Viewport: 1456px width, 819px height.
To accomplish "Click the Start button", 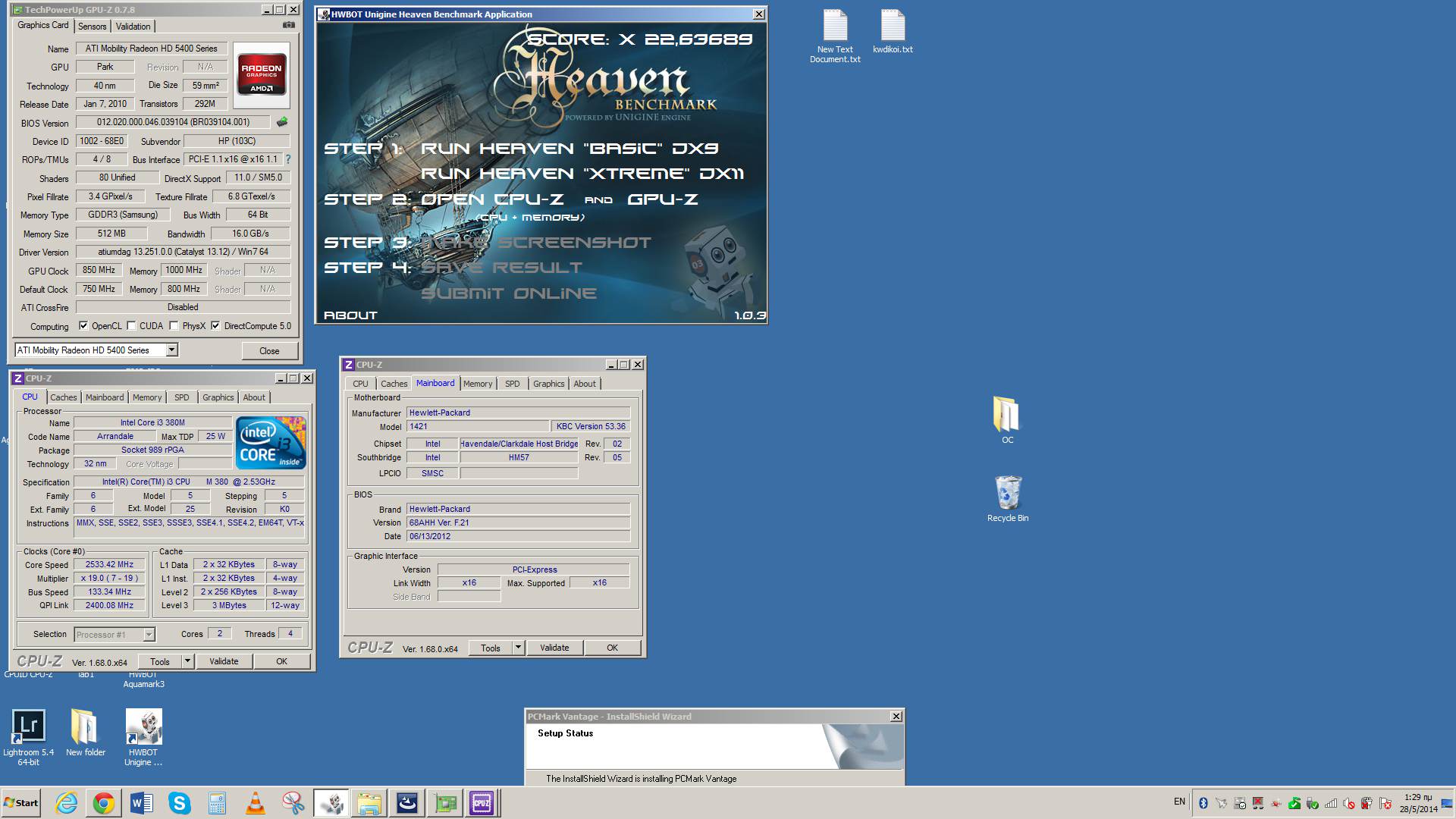I will [x=21, y=803].
